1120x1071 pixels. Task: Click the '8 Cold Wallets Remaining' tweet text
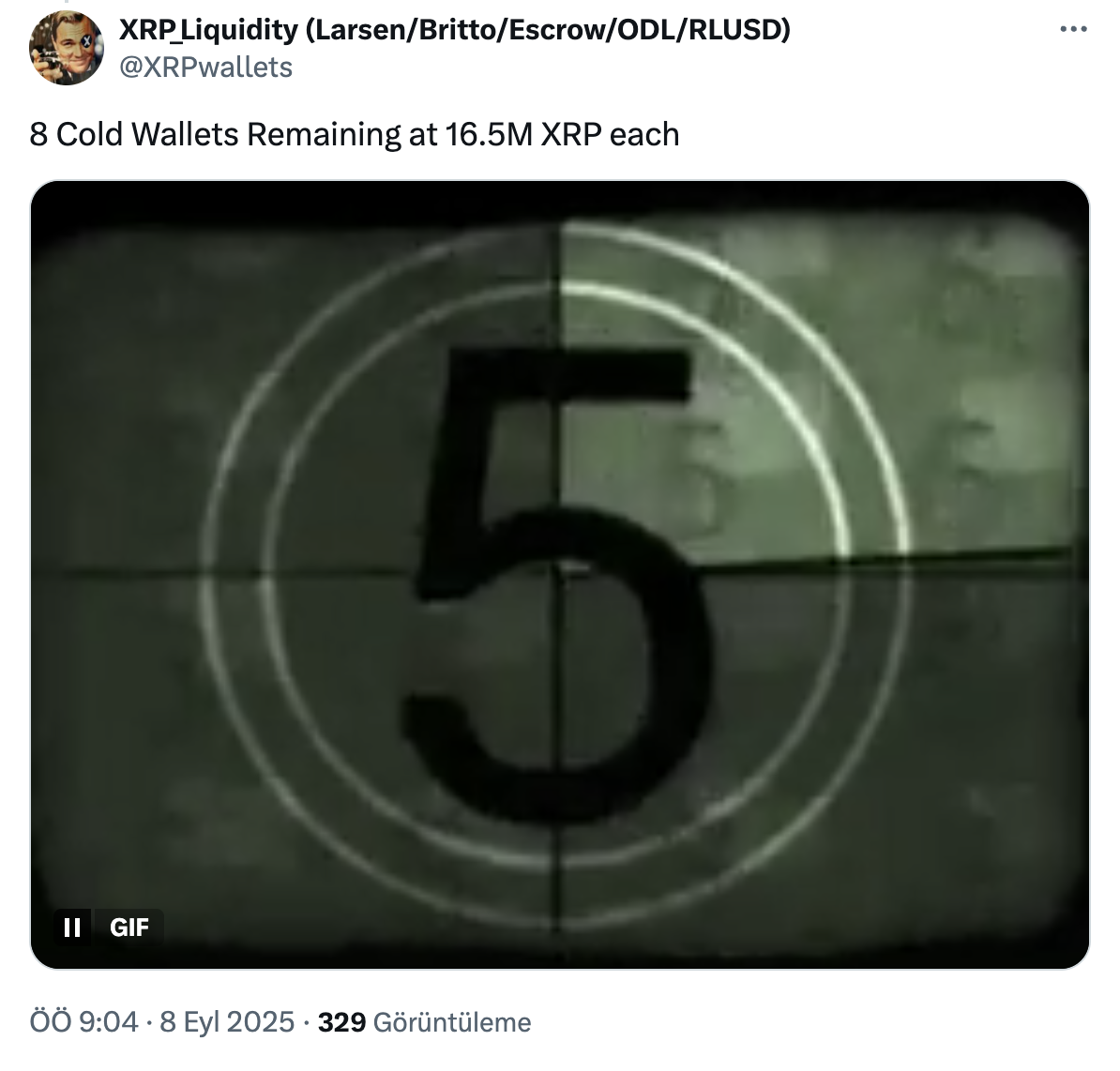pos(214,134)
